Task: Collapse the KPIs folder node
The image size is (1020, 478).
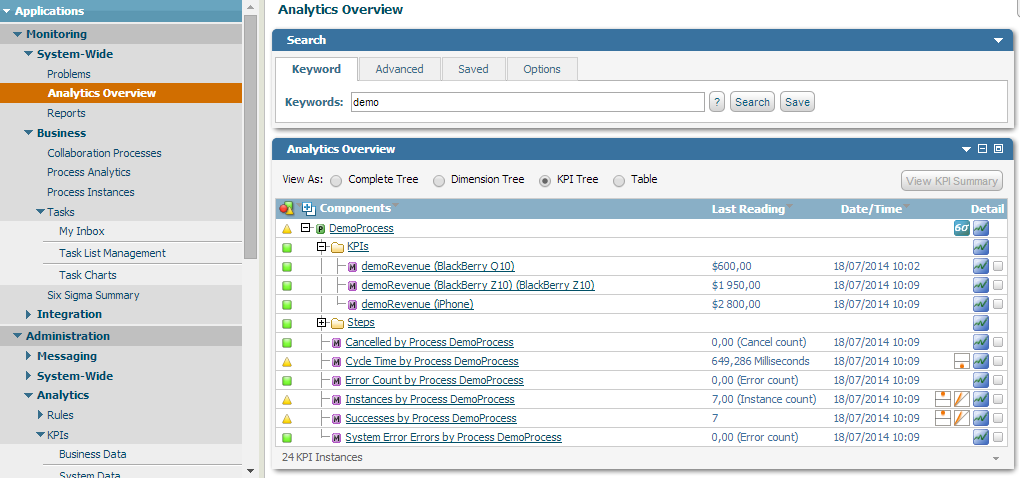Action: click(x=322, y=247)
